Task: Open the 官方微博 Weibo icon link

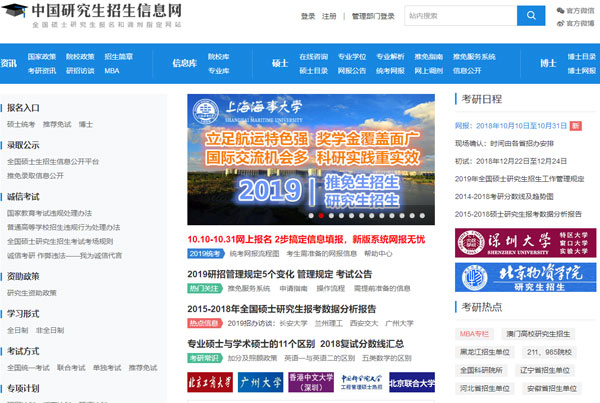Action: [x=575, y=24]
